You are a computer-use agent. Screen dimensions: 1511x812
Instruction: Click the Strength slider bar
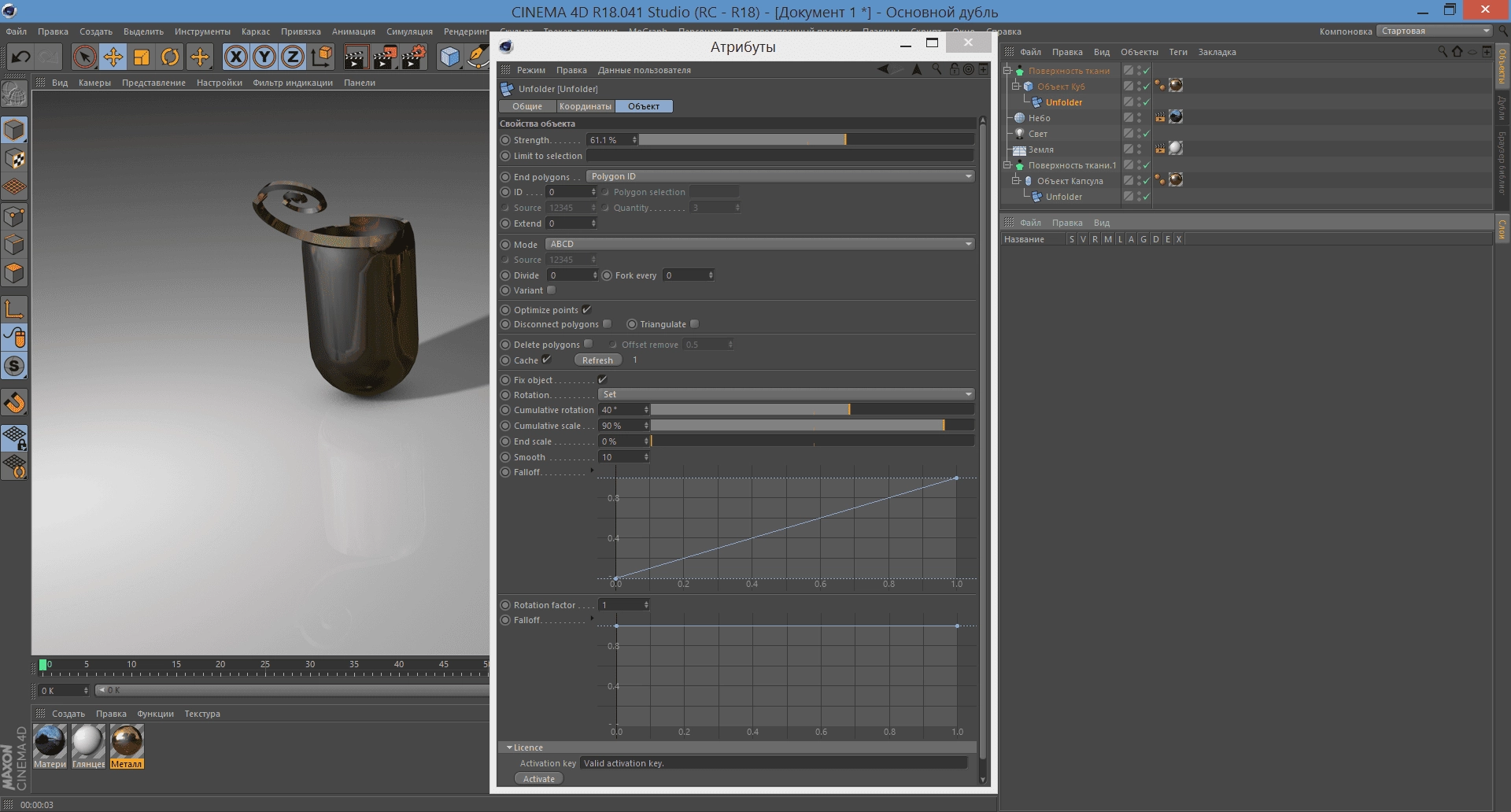click(807, 139)
